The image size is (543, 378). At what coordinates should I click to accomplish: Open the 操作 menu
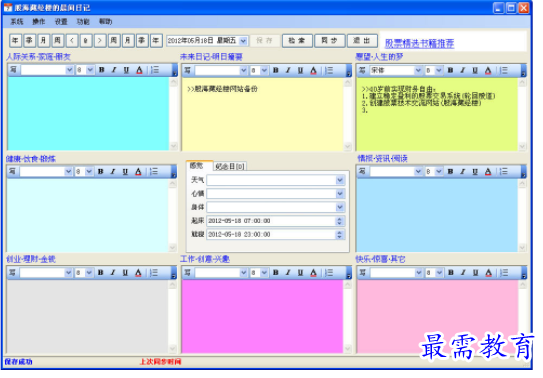pos(38,22)
